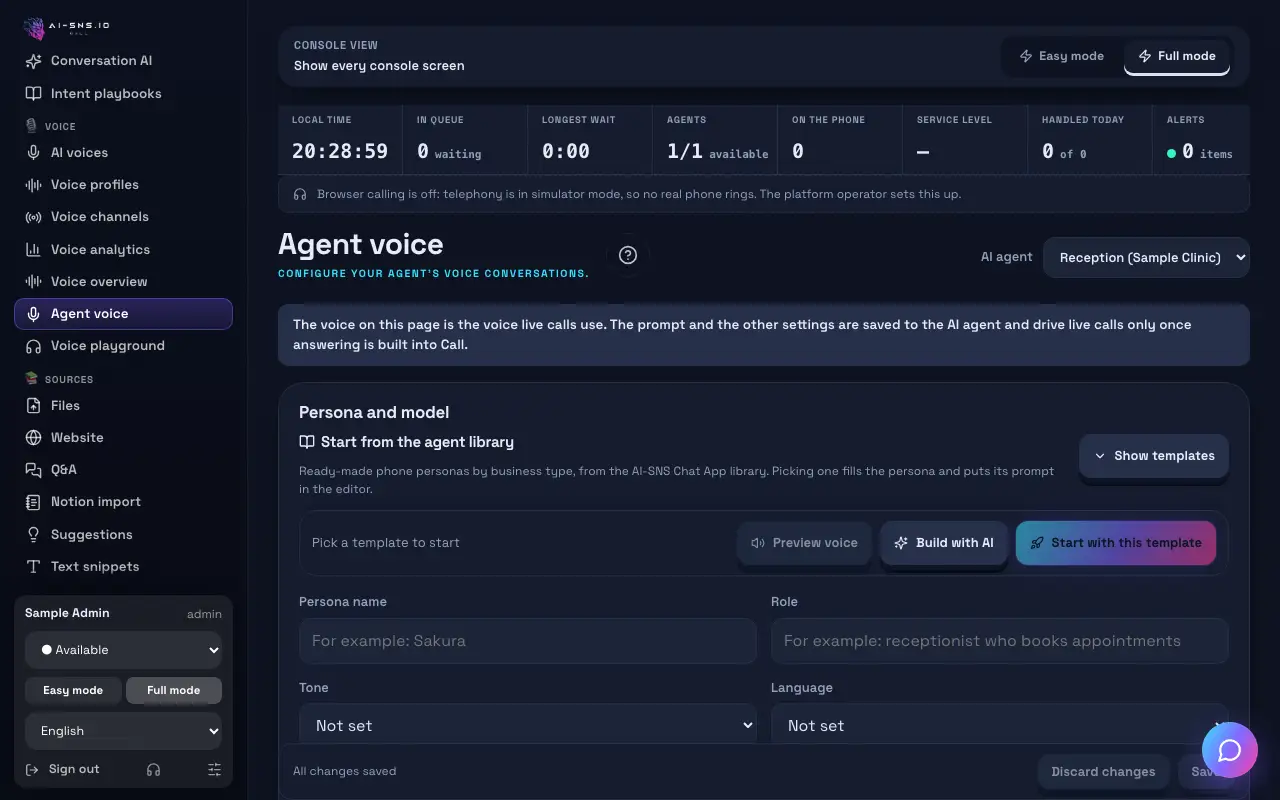Click the Files upload icon
The width and height of the screenshot is (1280, 800).
[33, 406]
